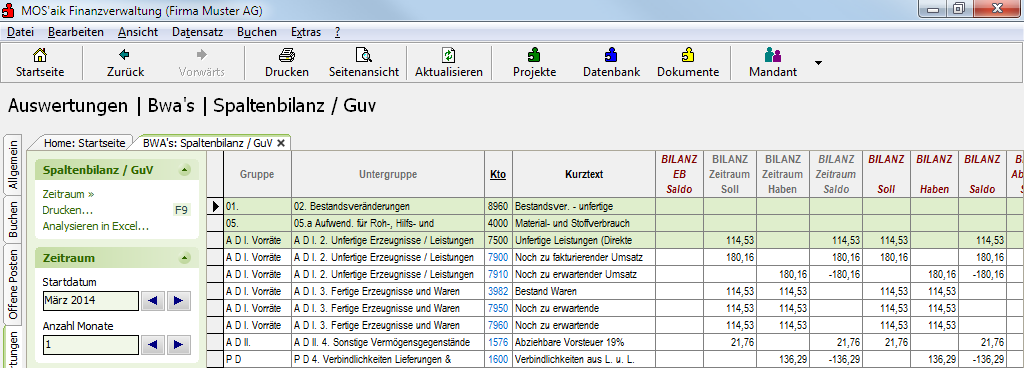Open Datenbank from the toolbar
1024x368 pixels.
coord(611,63)
